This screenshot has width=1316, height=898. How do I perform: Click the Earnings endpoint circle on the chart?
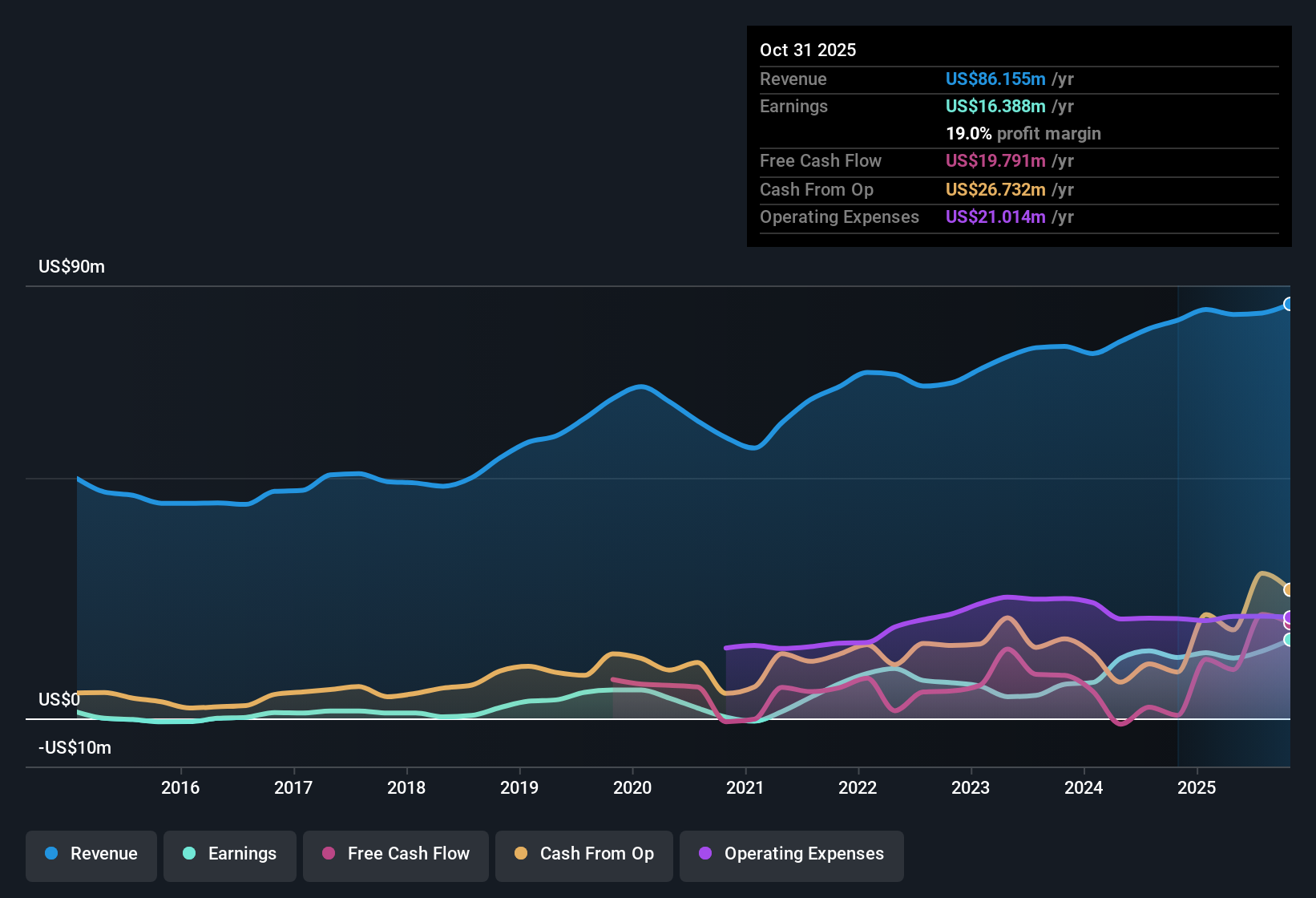tap(1289, 641)
